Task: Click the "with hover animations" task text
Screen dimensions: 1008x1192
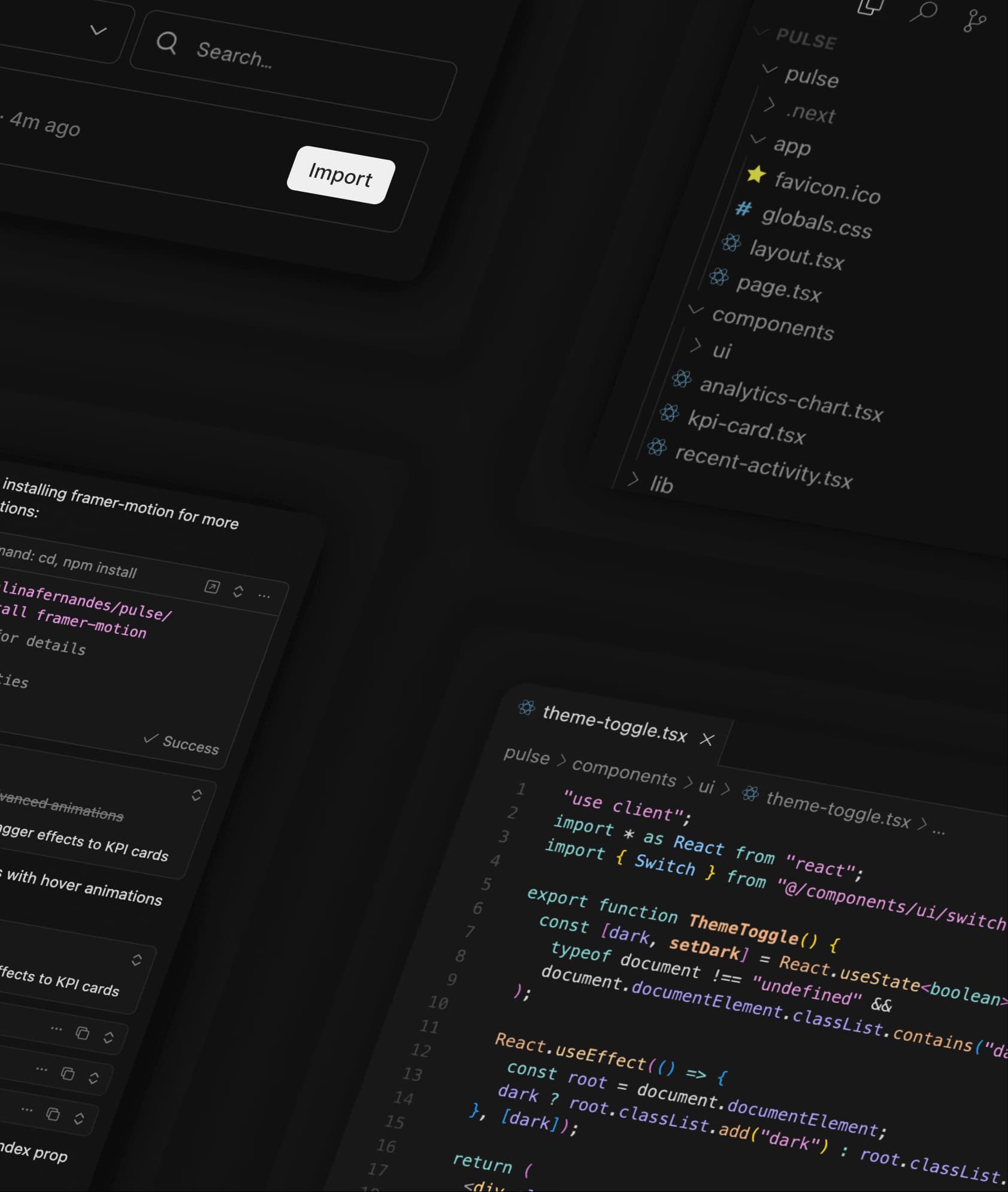Action: pos(84,887)
